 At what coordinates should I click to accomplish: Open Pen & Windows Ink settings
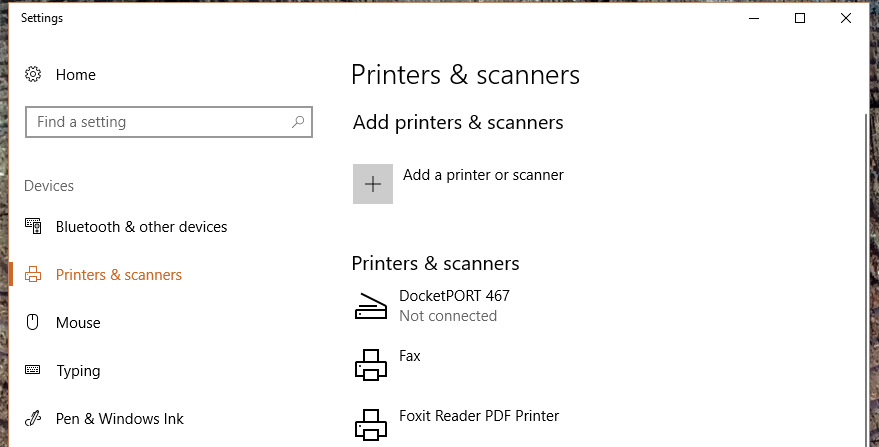point(119,419)
